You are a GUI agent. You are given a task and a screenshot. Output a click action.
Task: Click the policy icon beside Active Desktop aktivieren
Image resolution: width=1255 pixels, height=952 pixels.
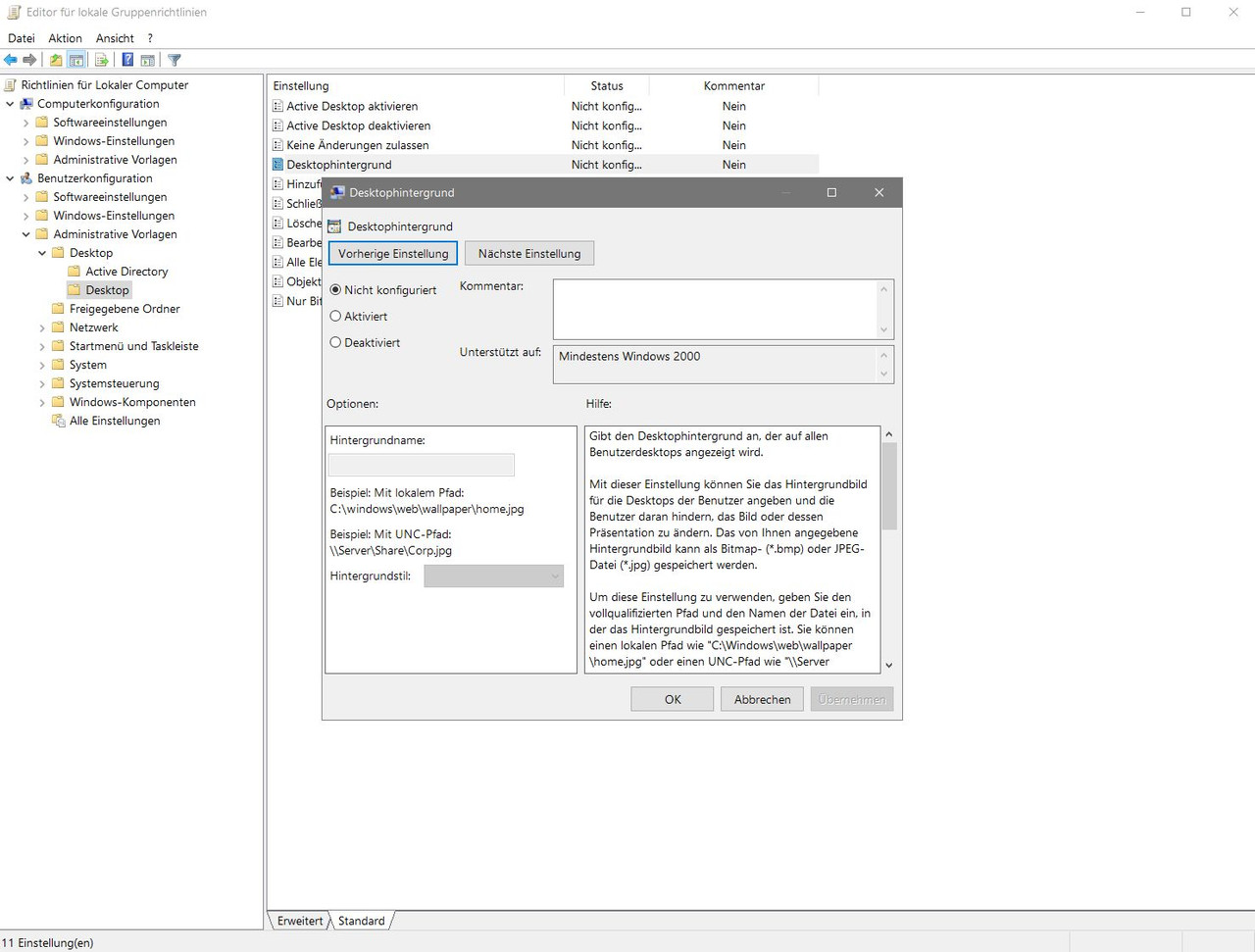(278, 106)
